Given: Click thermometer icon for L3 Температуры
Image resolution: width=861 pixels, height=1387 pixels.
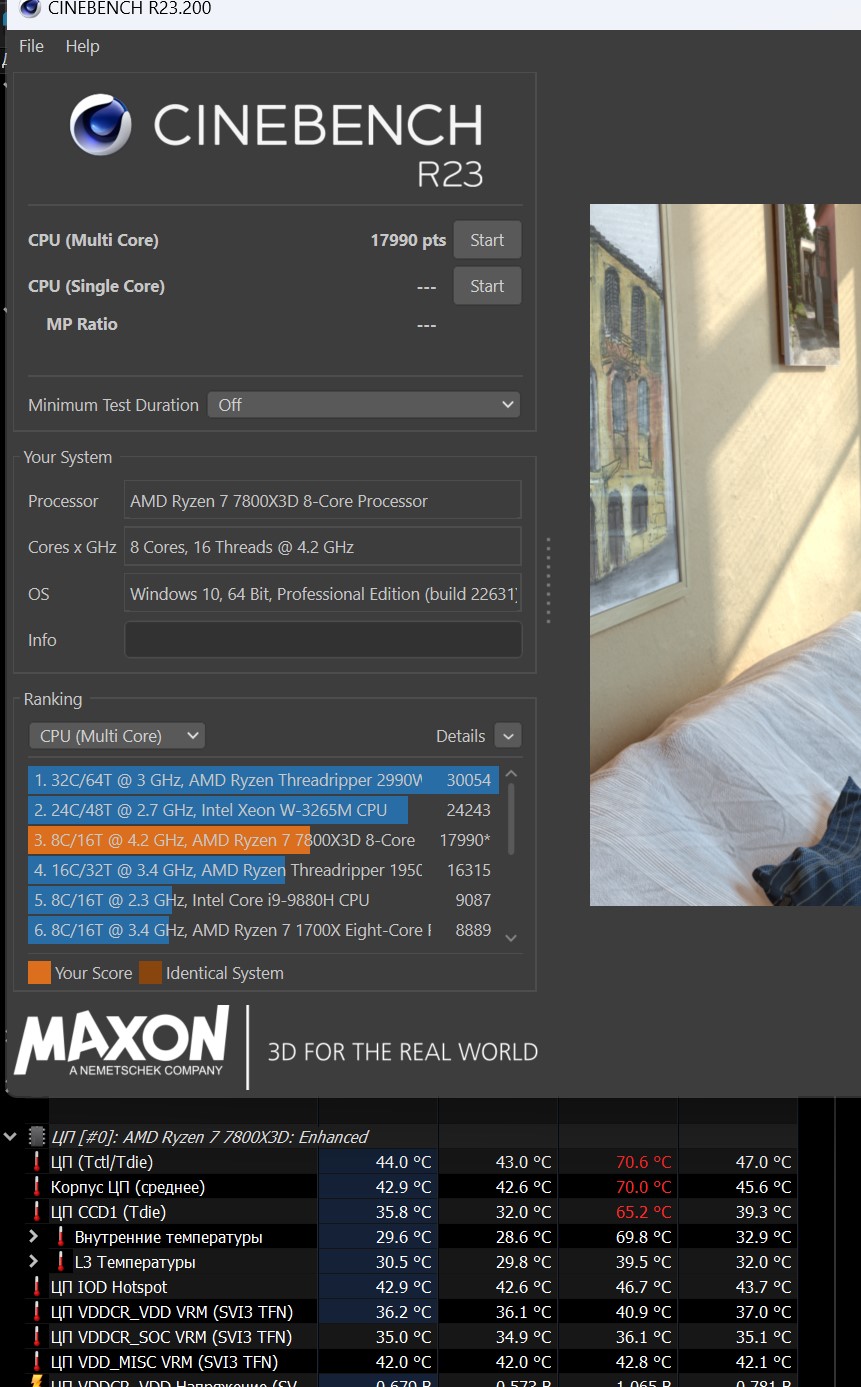Looking at the screenshot, I should 61,1262.
